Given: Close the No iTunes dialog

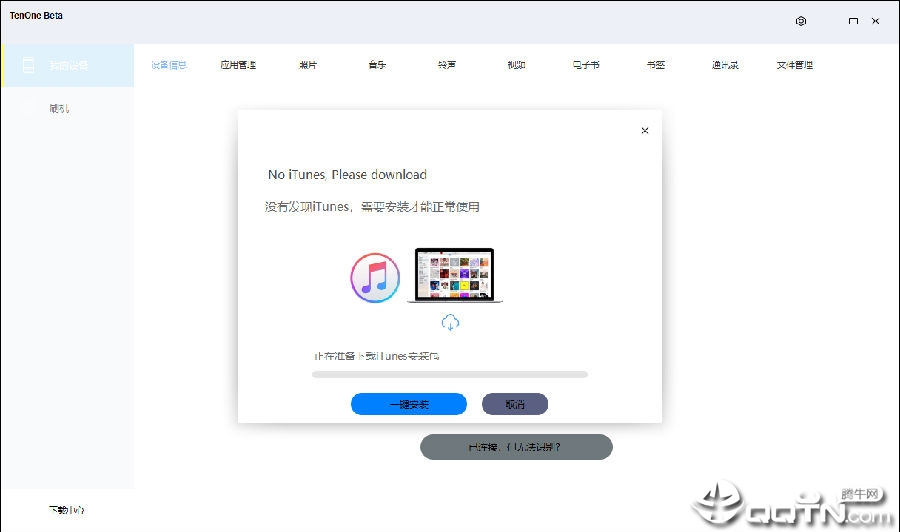Looking at the screenshot, I should 645,130.
